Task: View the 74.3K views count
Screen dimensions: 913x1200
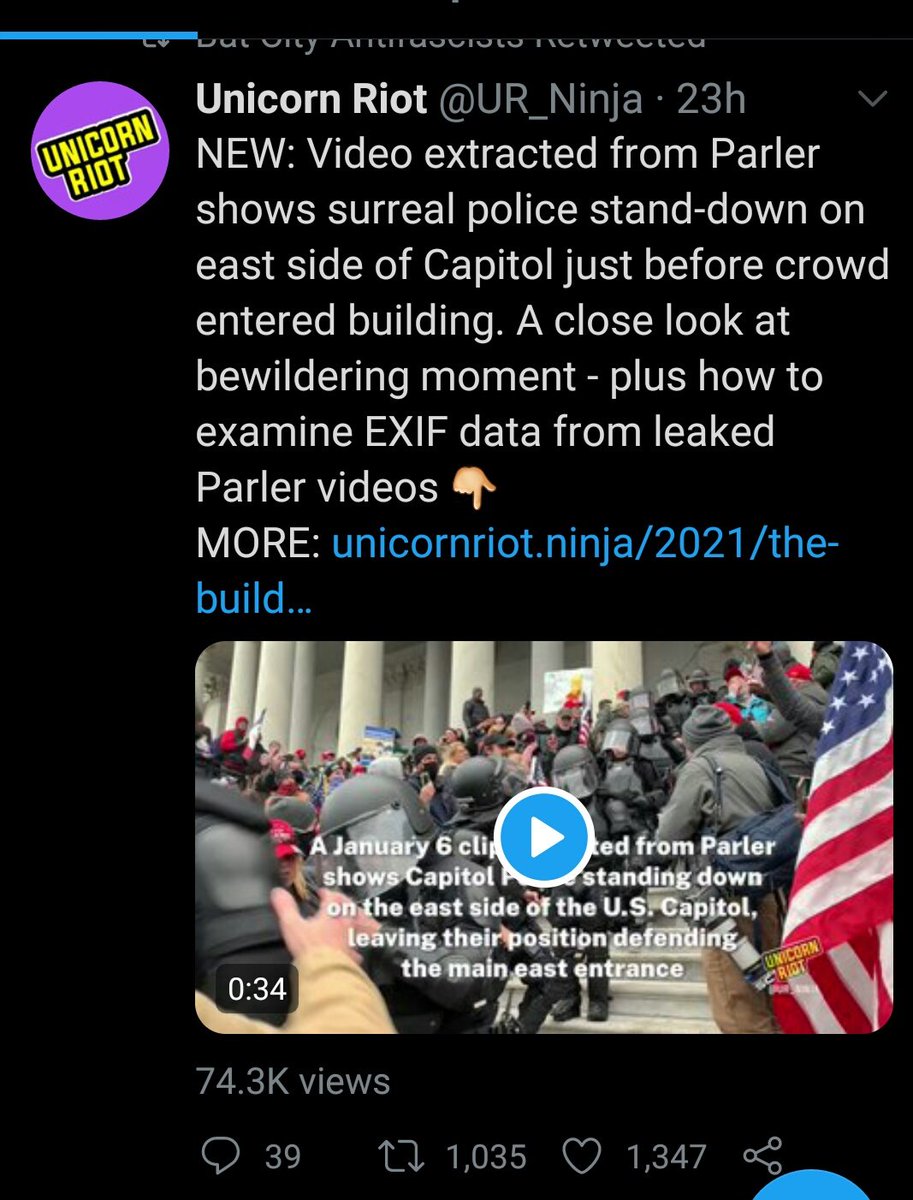Action: (292, 1081)
